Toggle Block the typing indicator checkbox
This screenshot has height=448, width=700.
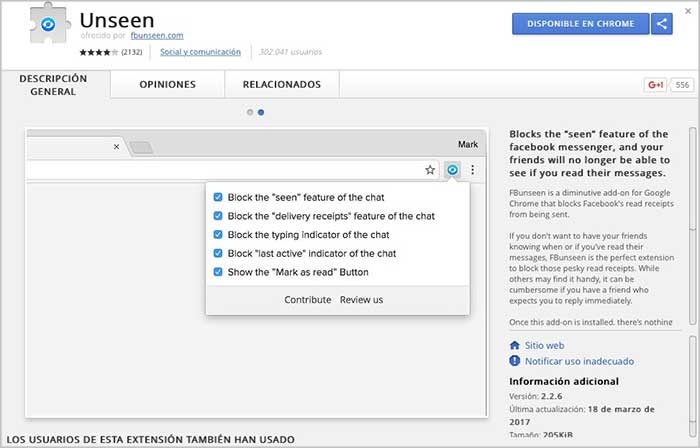[x=218, y=235]
